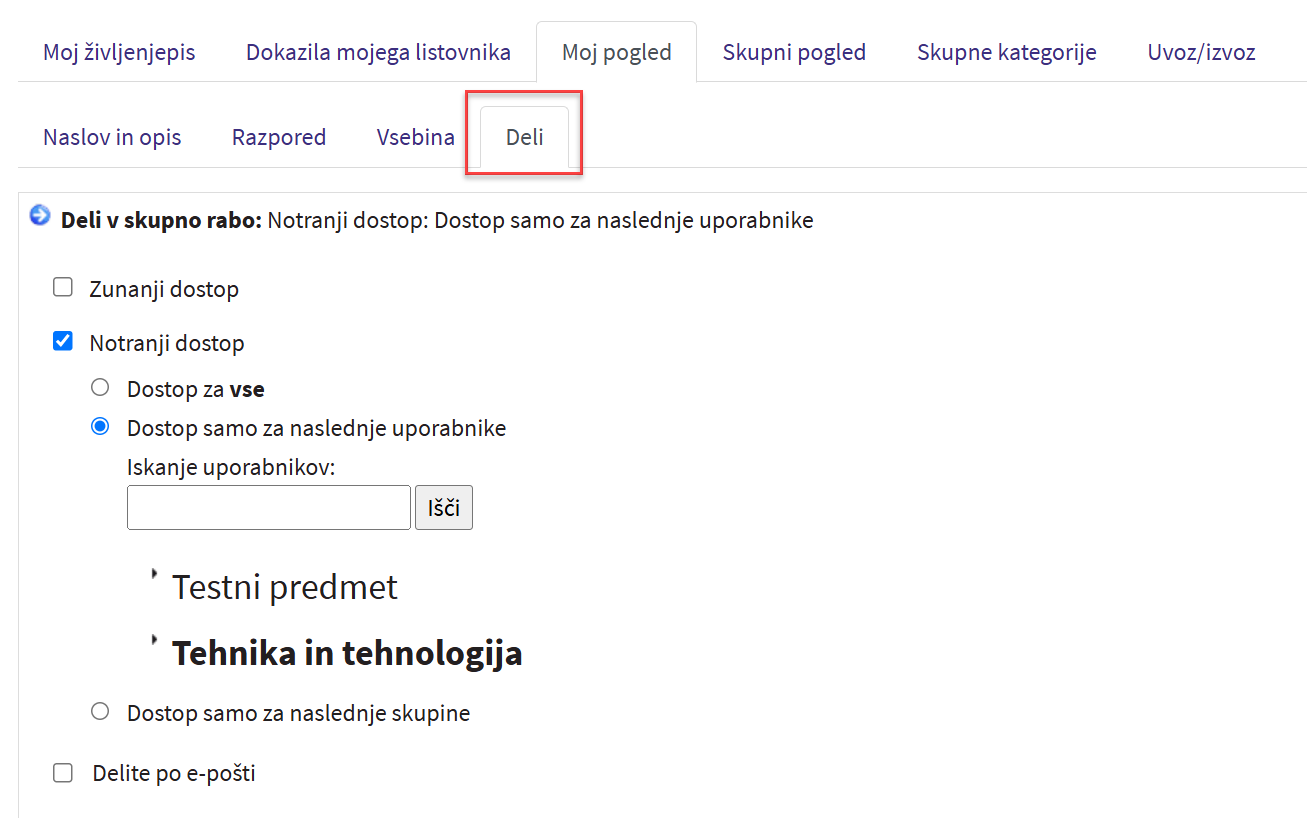Enable the Zunanji dostop checkbox
The height and width of the screenshot is (818, 1307).
click(63, 288)
